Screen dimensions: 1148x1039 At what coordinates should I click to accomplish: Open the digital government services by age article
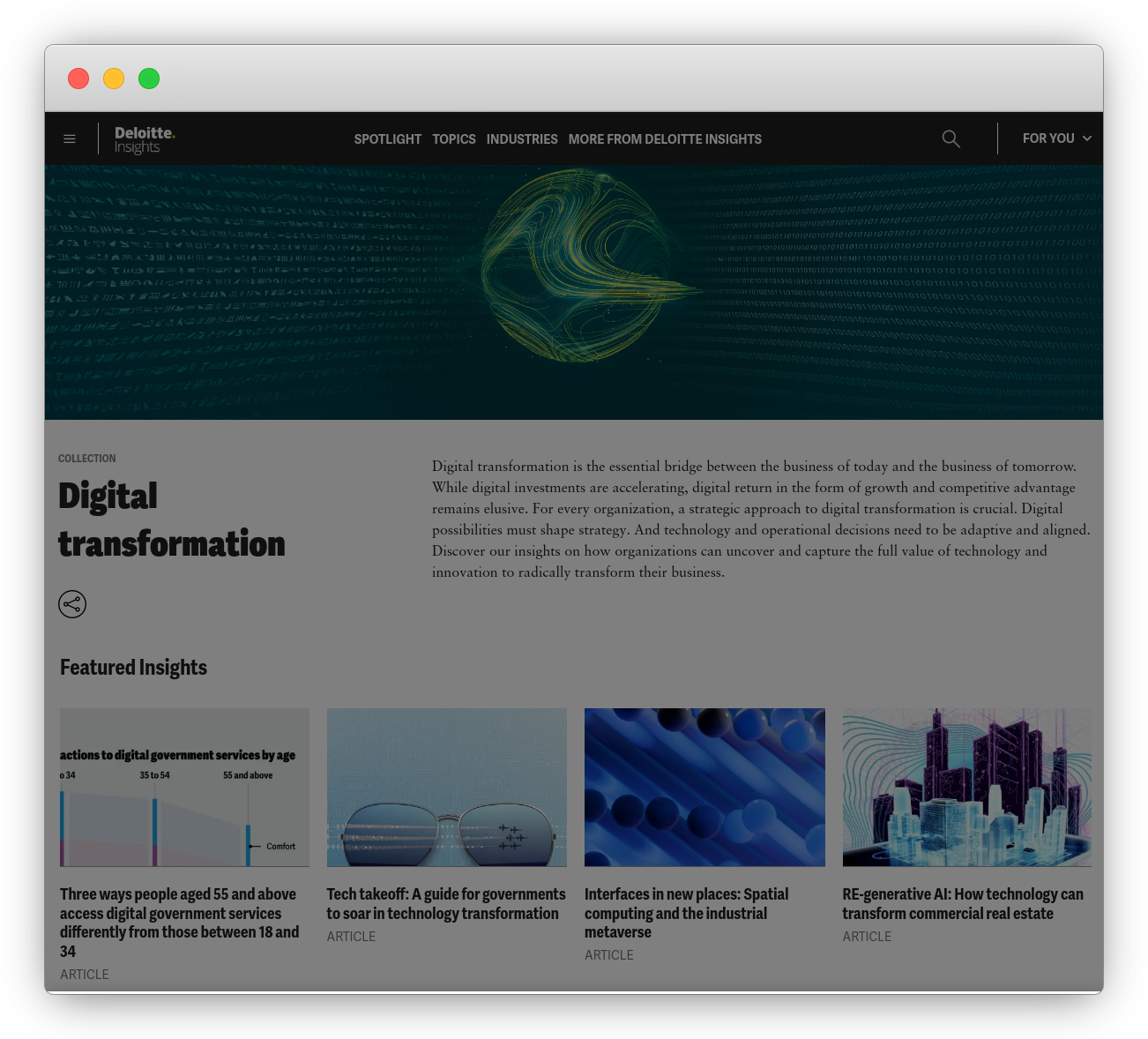pos(179,922)
